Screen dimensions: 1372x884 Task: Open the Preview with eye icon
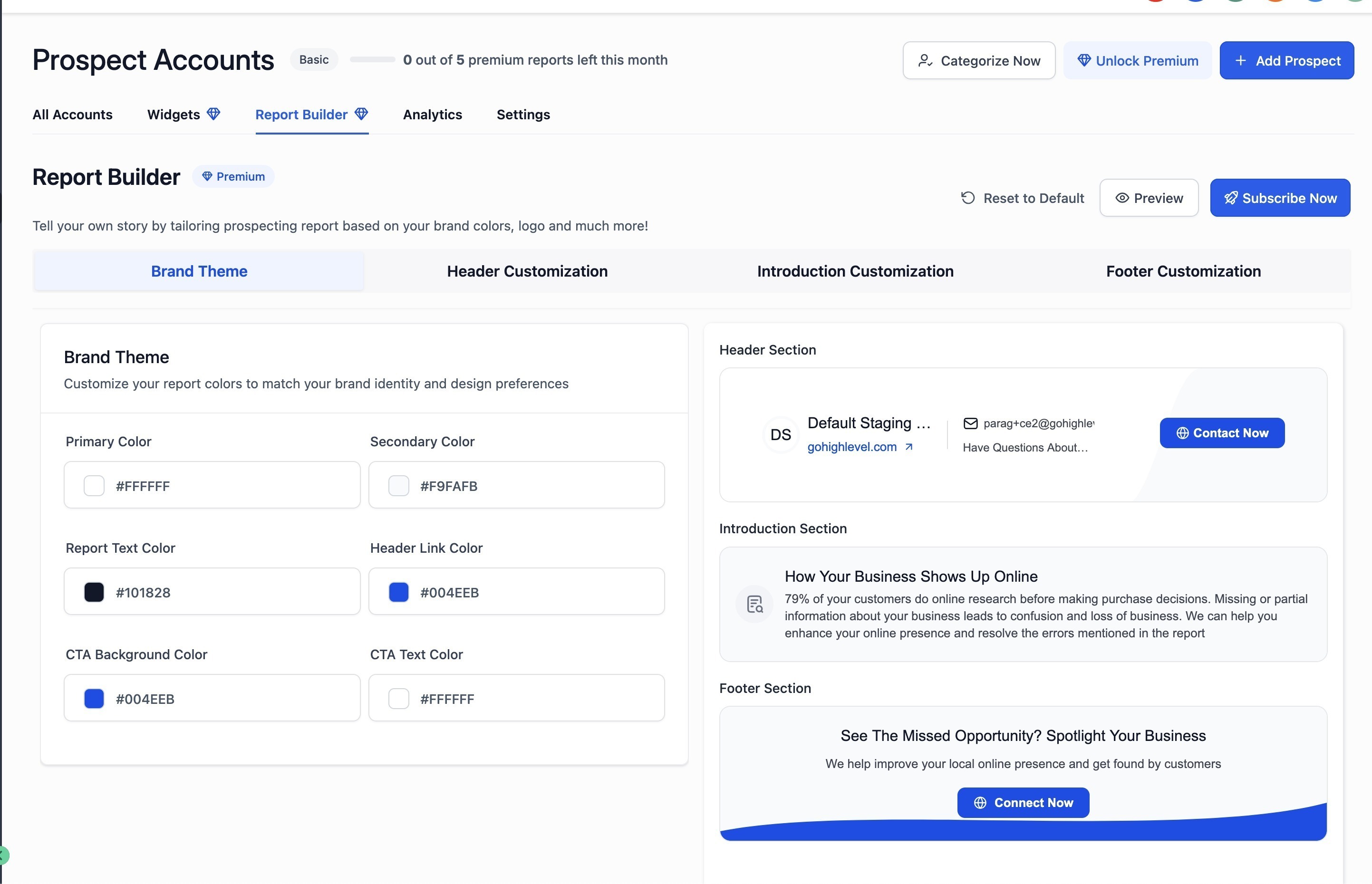(1149, 198)
